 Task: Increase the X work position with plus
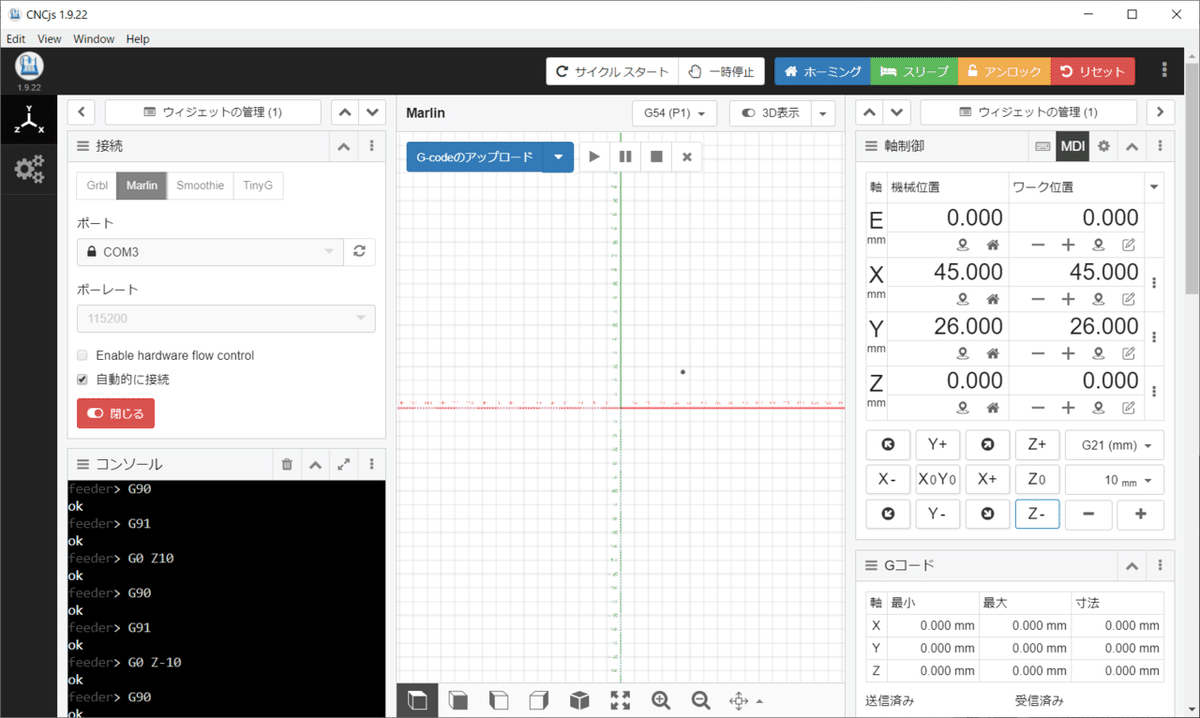click(x=1068, y=299)
